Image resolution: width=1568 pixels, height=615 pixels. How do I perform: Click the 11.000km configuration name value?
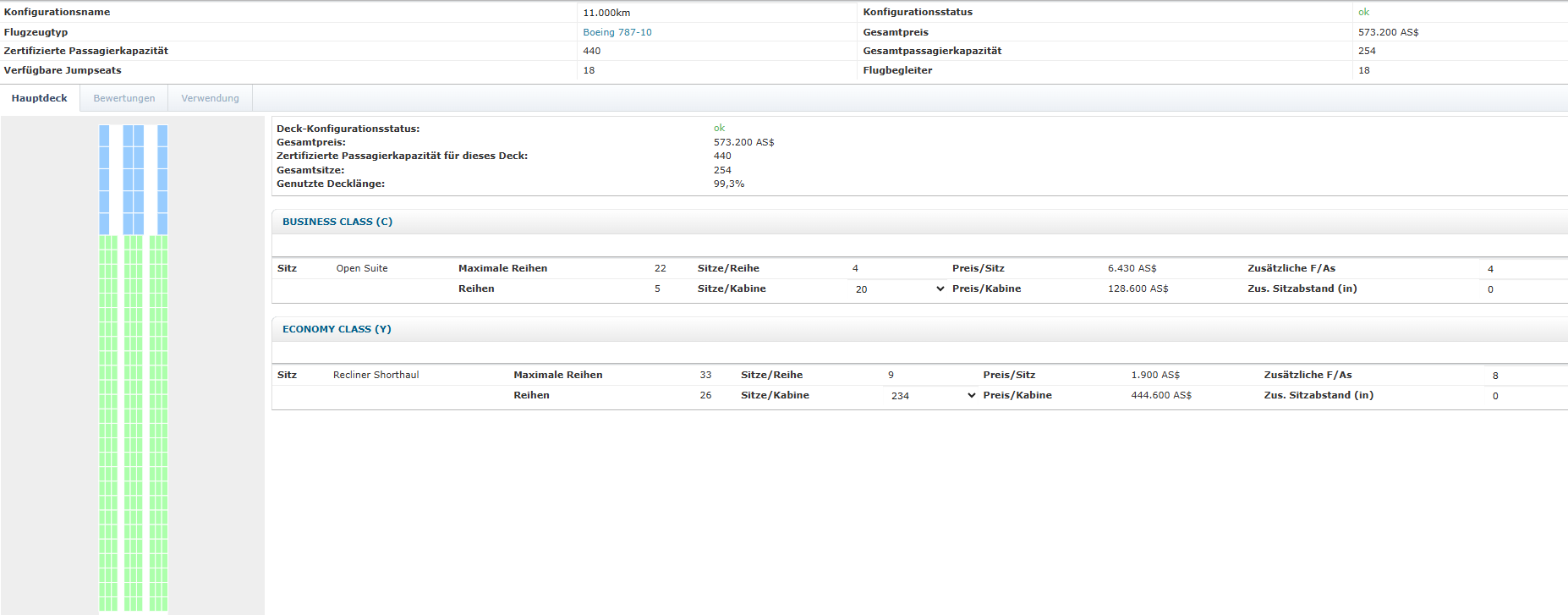pos(606,13)
